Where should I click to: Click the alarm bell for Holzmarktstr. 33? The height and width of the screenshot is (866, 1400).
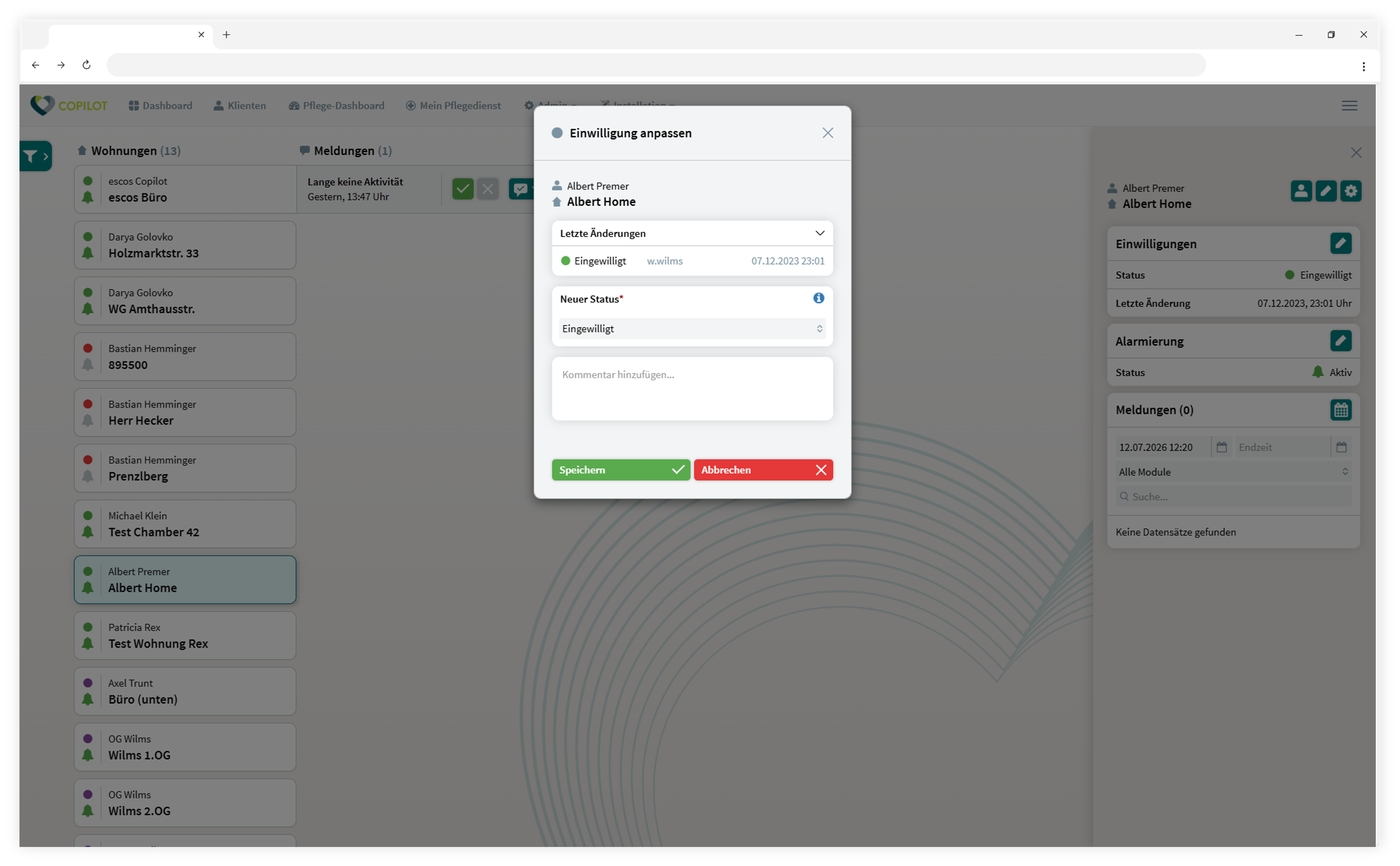click(x=87, y=253)
